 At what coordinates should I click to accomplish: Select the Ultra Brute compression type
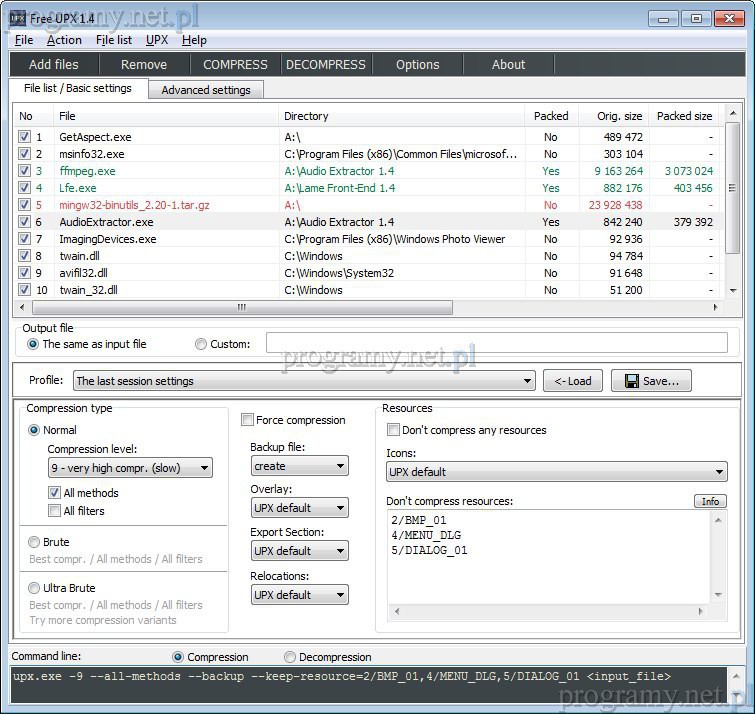point(35,588)
